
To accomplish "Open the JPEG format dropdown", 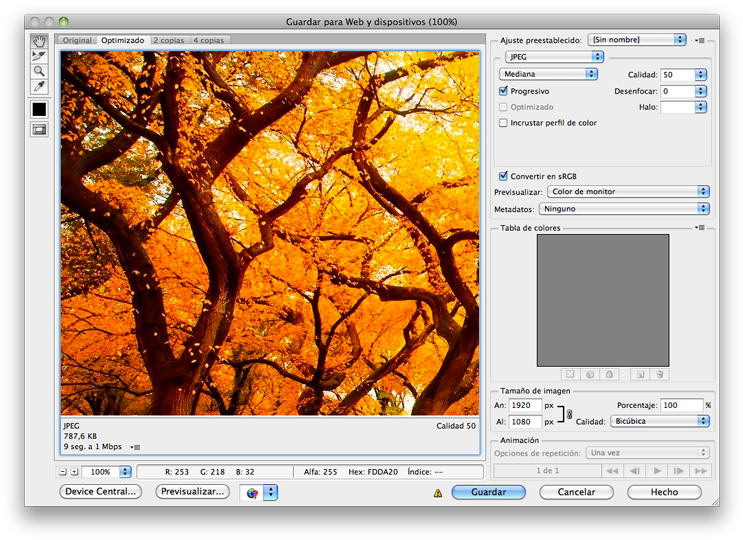I will tap(552, 57).
